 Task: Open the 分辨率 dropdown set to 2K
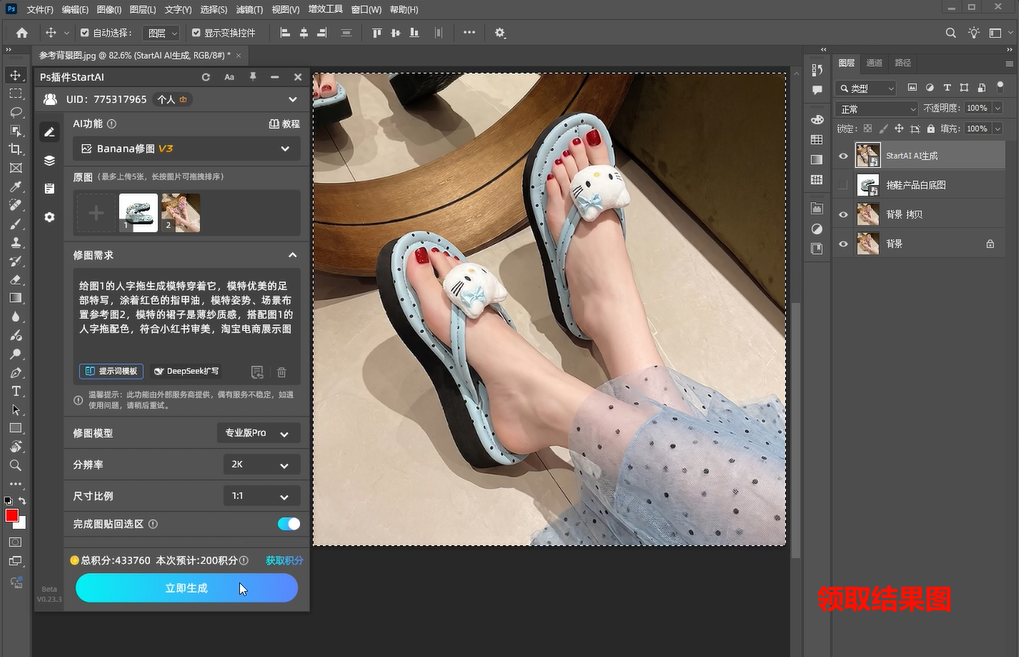[261, 464]
